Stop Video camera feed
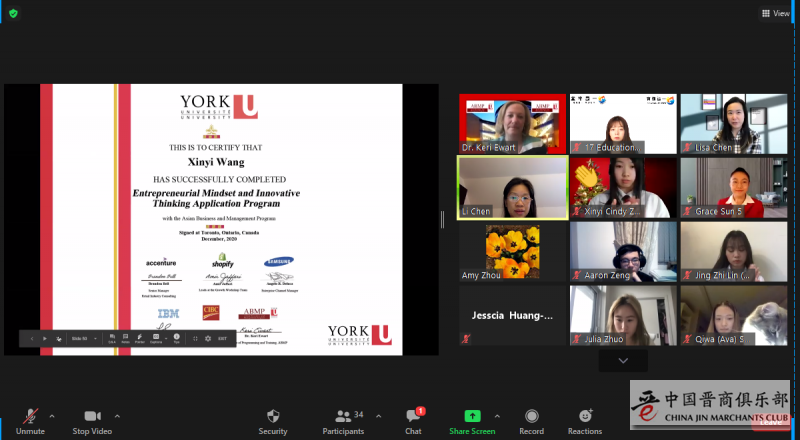 [x=93, y=419]
